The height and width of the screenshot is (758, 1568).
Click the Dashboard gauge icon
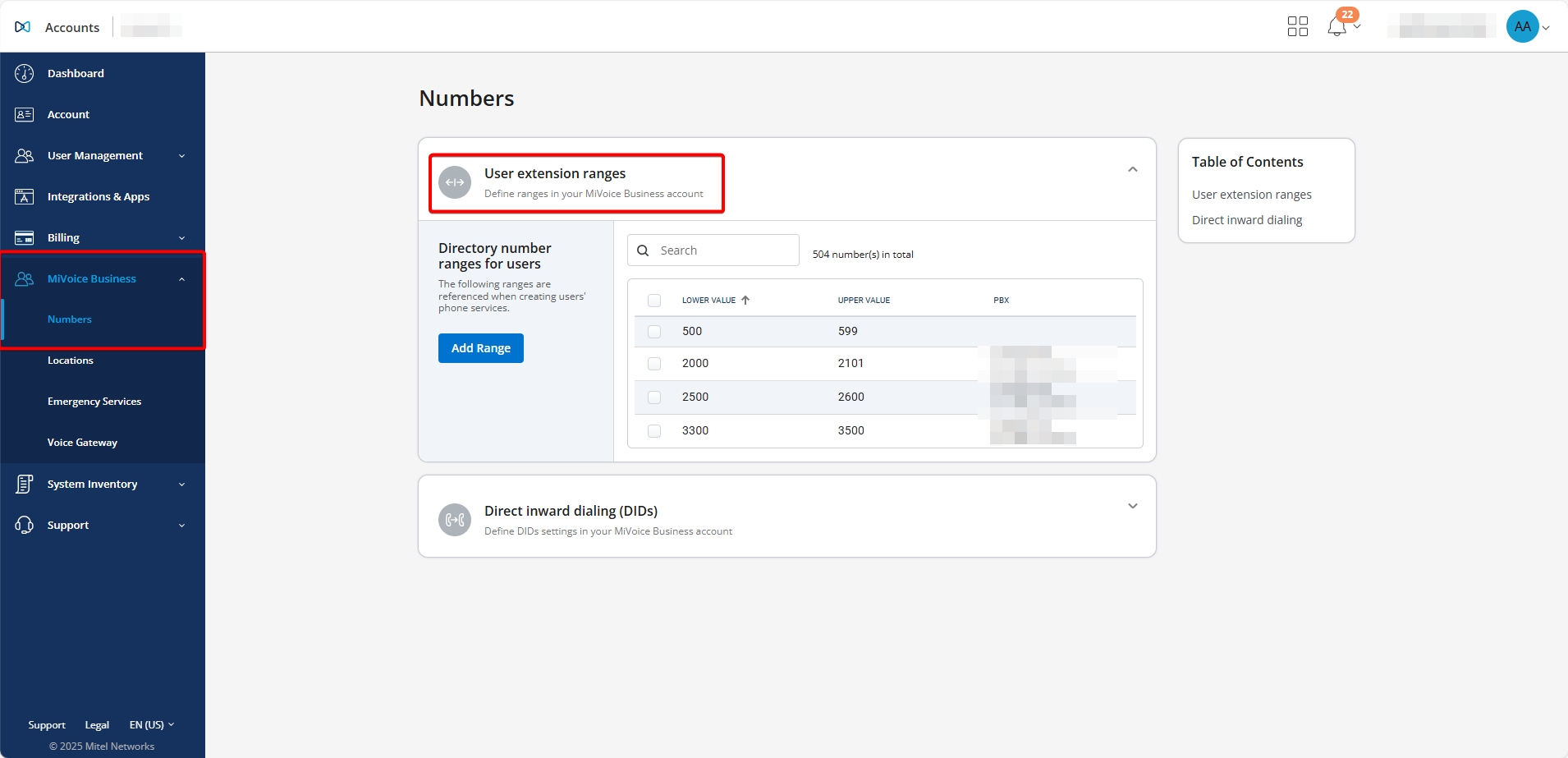pyautogui.click(x=25, y=73)
